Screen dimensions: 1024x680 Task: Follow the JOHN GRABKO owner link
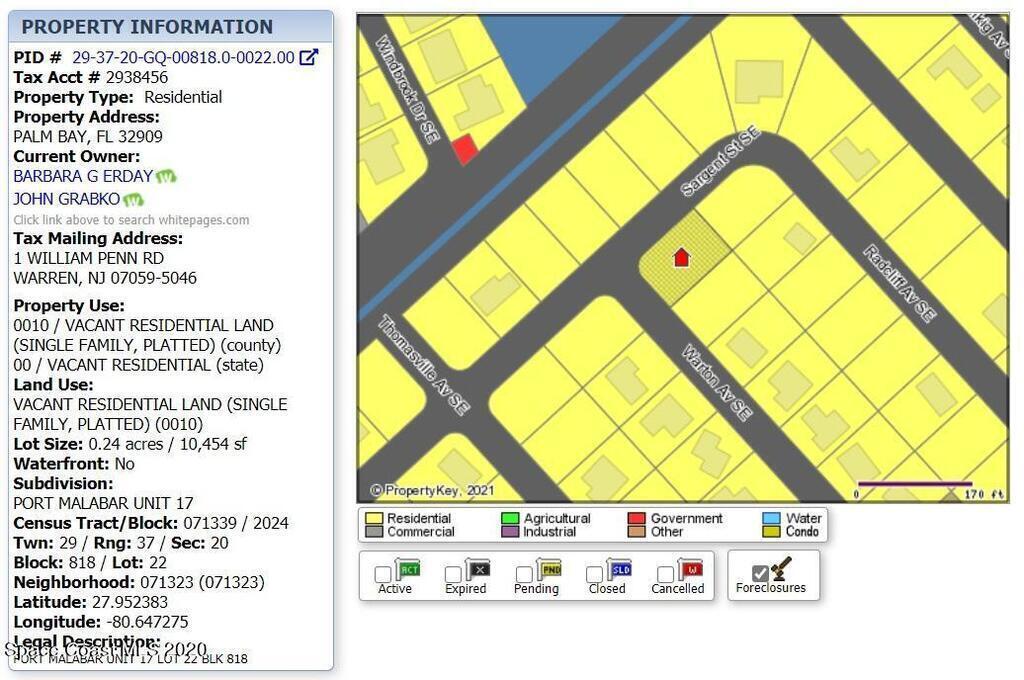(x=66, y=199)
